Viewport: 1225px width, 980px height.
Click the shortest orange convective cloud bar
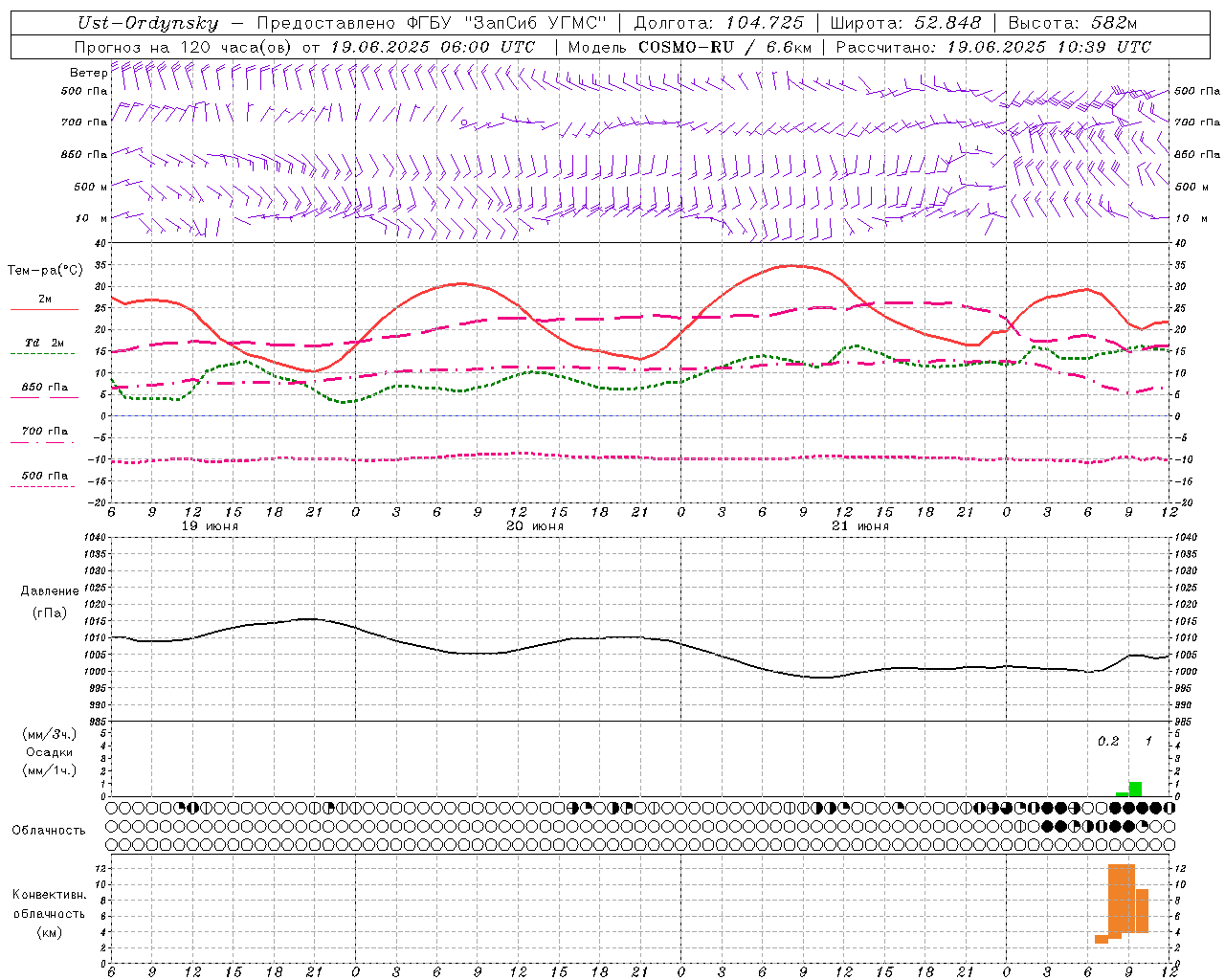(x=1102, y=940)
